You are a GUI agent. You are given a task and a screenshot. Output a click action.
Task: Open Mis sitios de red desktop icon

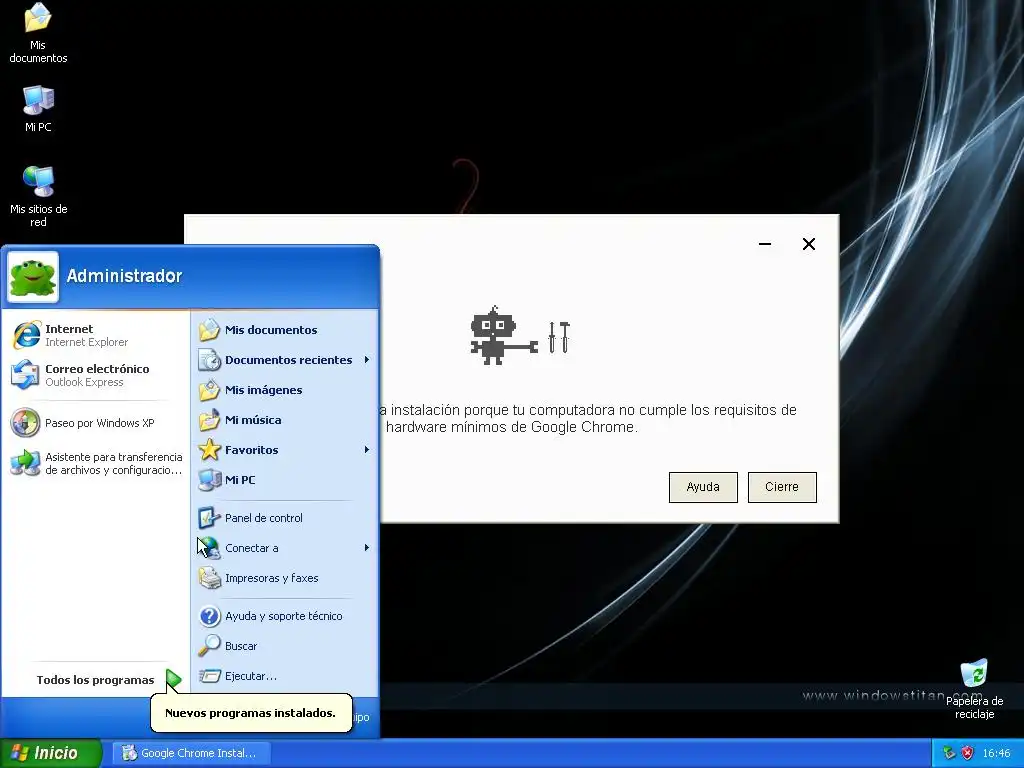[39, 196]
